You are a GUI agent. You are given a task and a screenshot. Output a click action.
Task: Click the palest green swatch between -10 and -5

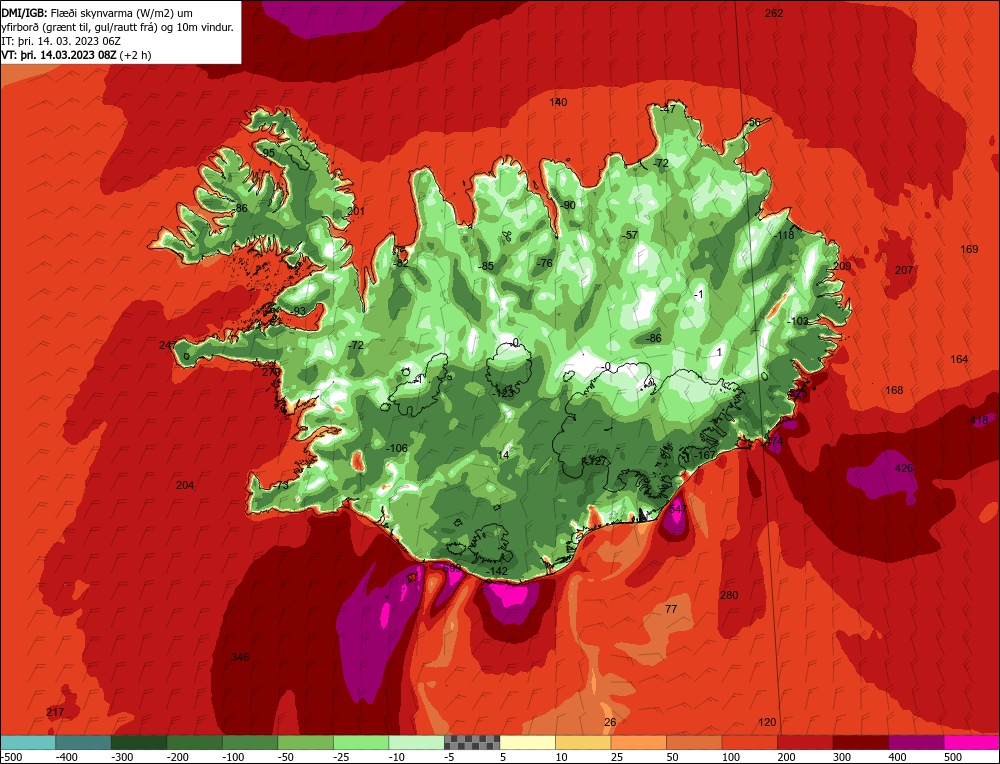tap(416, 742)
